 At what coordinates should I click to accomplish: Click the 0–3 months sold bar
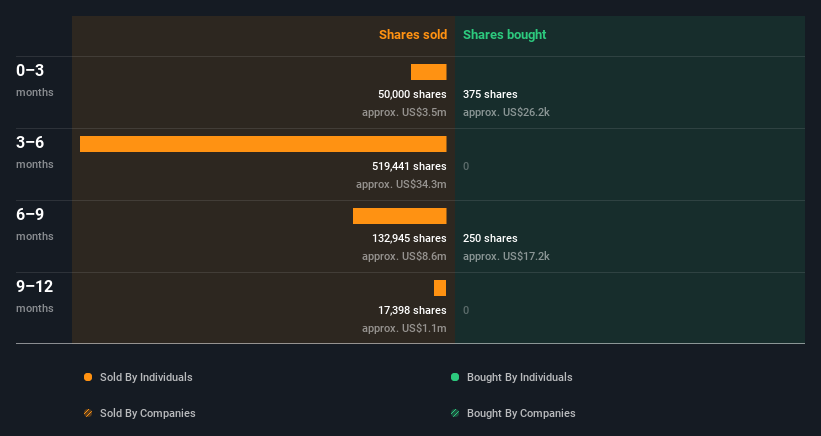pos(428,72)
